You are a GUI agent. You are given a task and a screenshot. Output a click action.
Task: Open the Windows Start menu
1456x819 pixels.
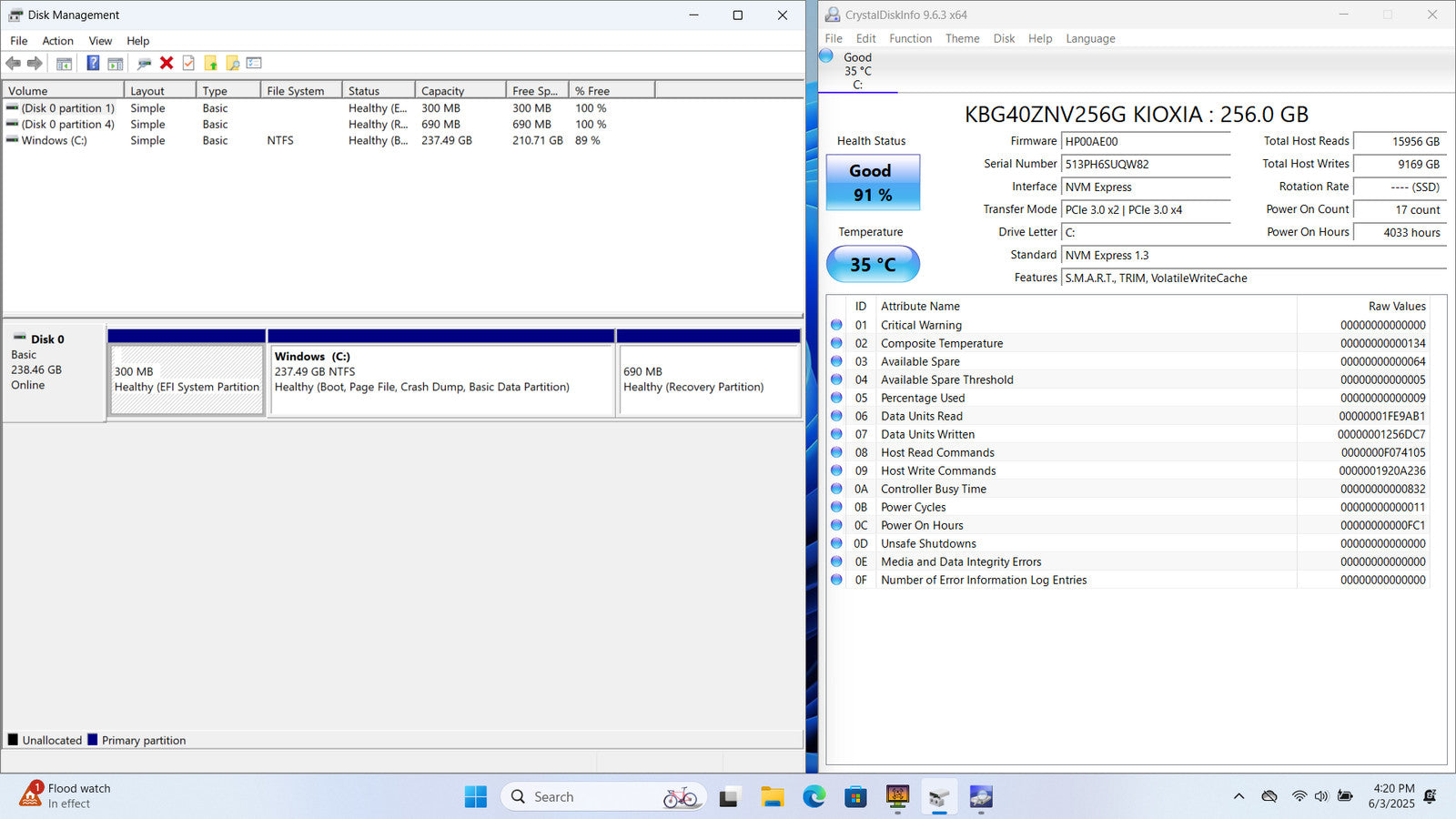point(475,797)
